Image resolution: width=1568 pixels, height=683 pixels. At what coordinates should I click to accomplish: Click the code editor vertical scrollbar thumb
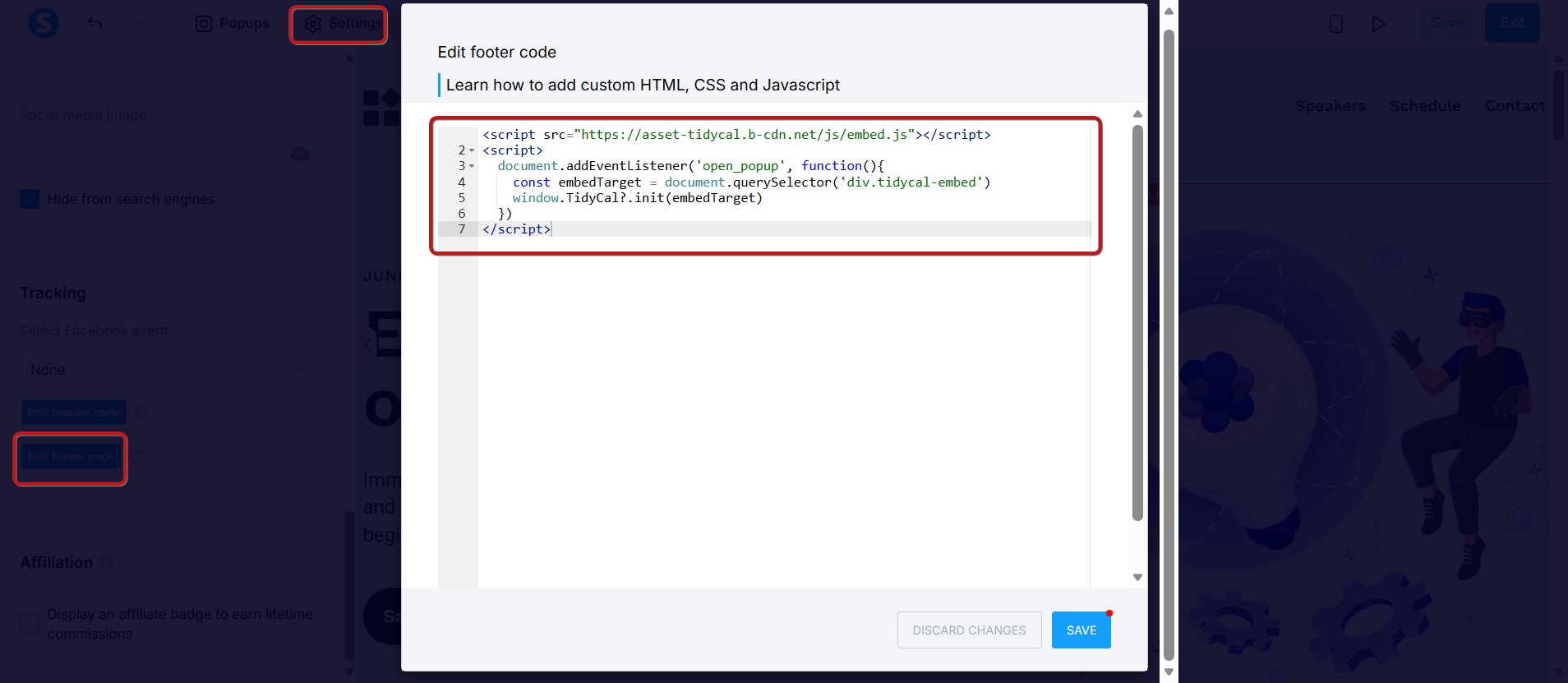(x=1137, y=322)
